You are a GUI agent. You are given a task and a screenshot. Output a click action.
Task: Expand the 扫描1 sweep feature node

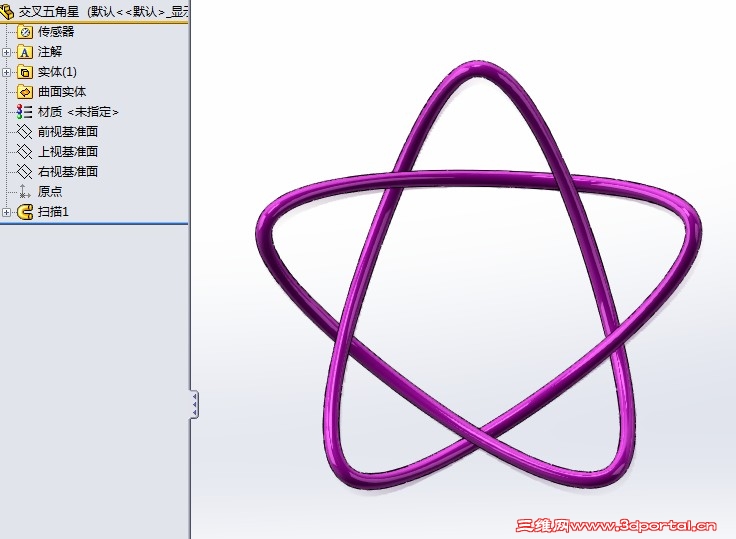point(6,212)
